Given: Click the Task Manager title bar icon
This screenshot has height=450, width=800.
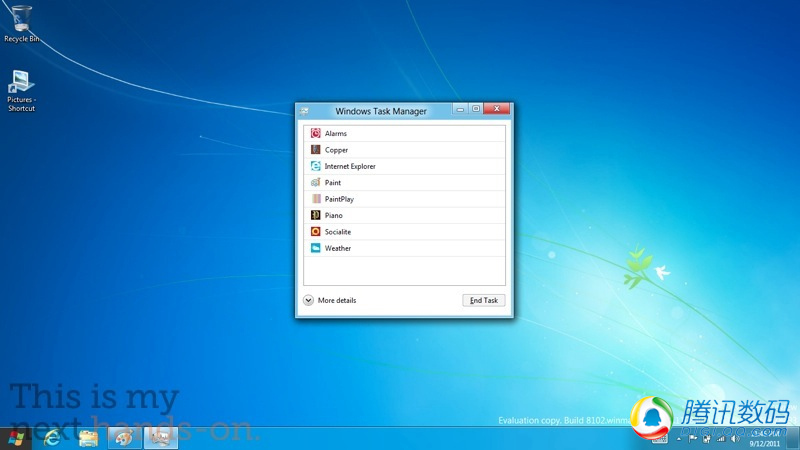Looking at the screenshot, I should pos(304,111).
